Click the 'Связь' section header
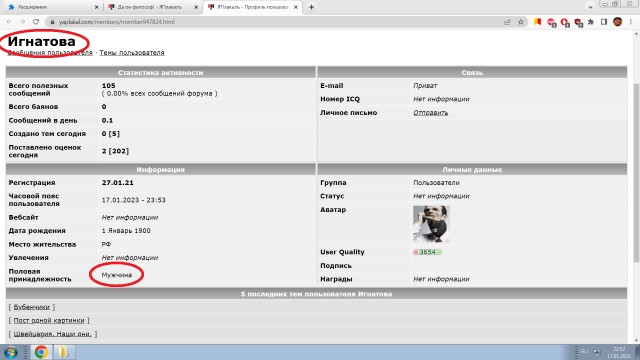This screenshot has height=360, width=640. pos(472,72)
